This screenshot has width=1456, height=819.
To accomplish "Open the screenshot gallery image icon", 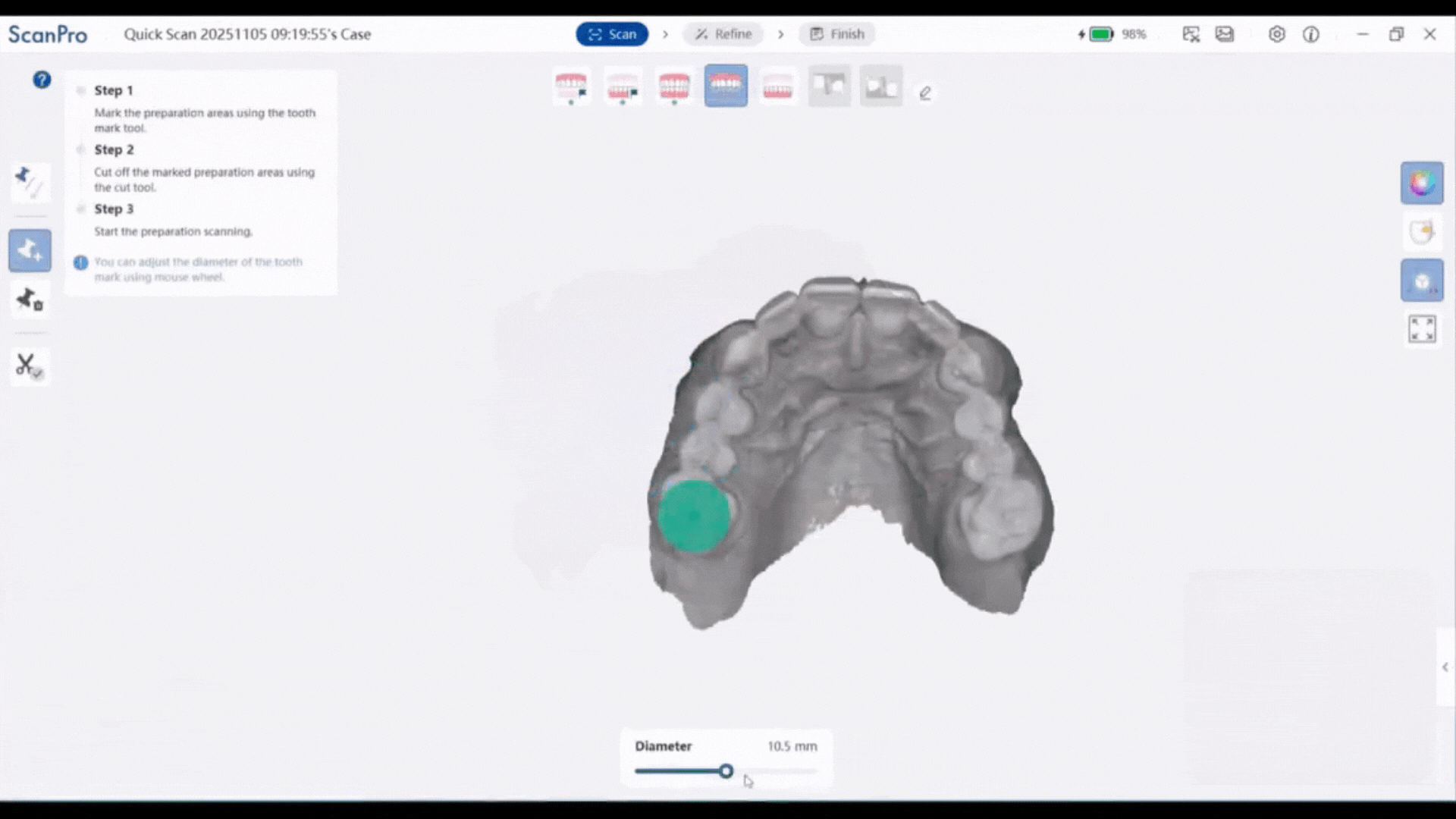I will 1225,34.
